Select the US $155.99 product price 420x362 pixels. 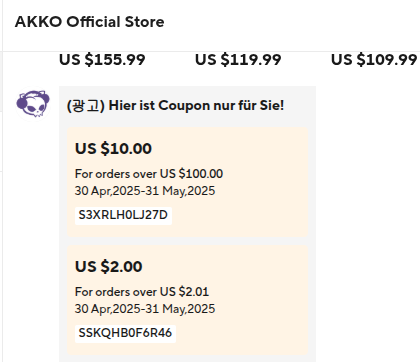pos(102,60)
